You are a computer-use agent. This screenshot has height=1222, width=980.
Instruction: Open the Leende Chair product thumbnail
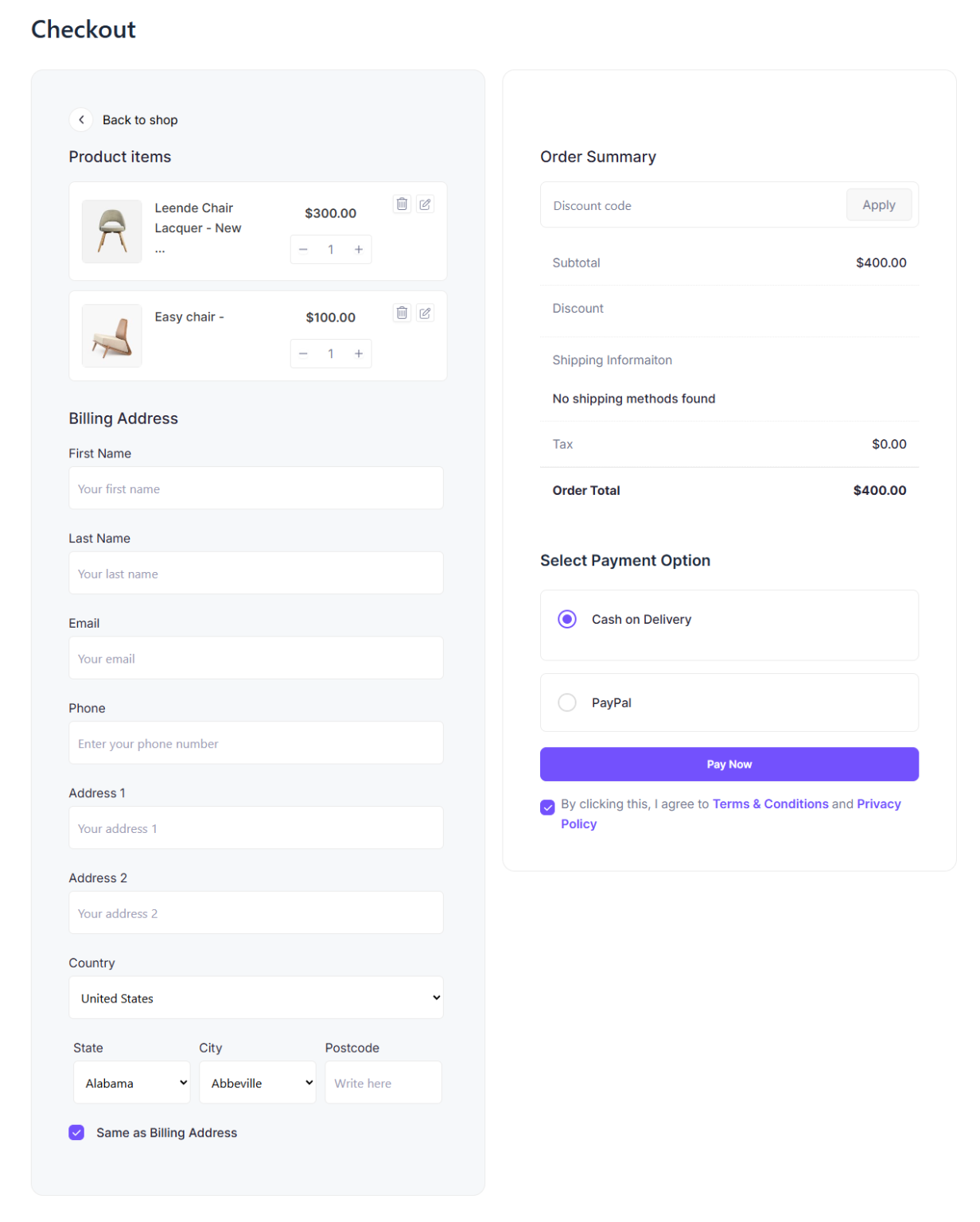coord(112,232)
